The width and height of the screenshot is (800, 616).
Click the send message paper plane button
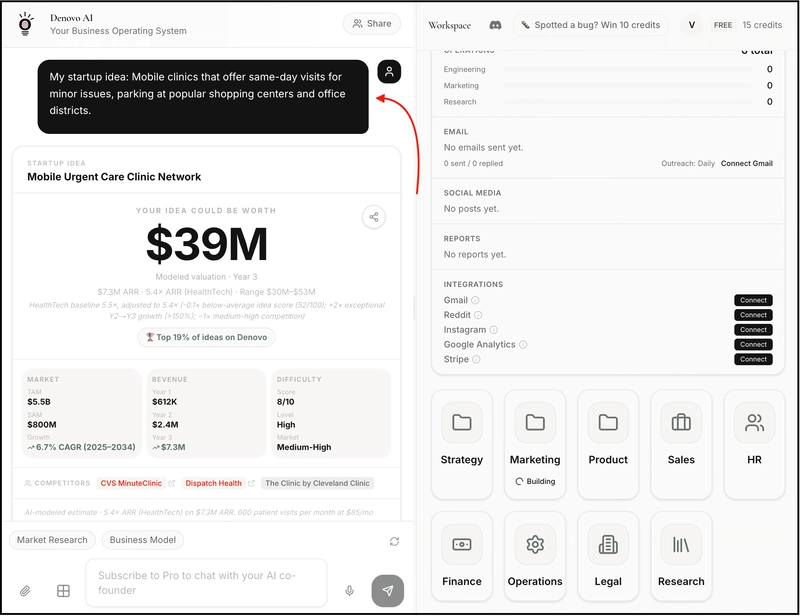388,591
